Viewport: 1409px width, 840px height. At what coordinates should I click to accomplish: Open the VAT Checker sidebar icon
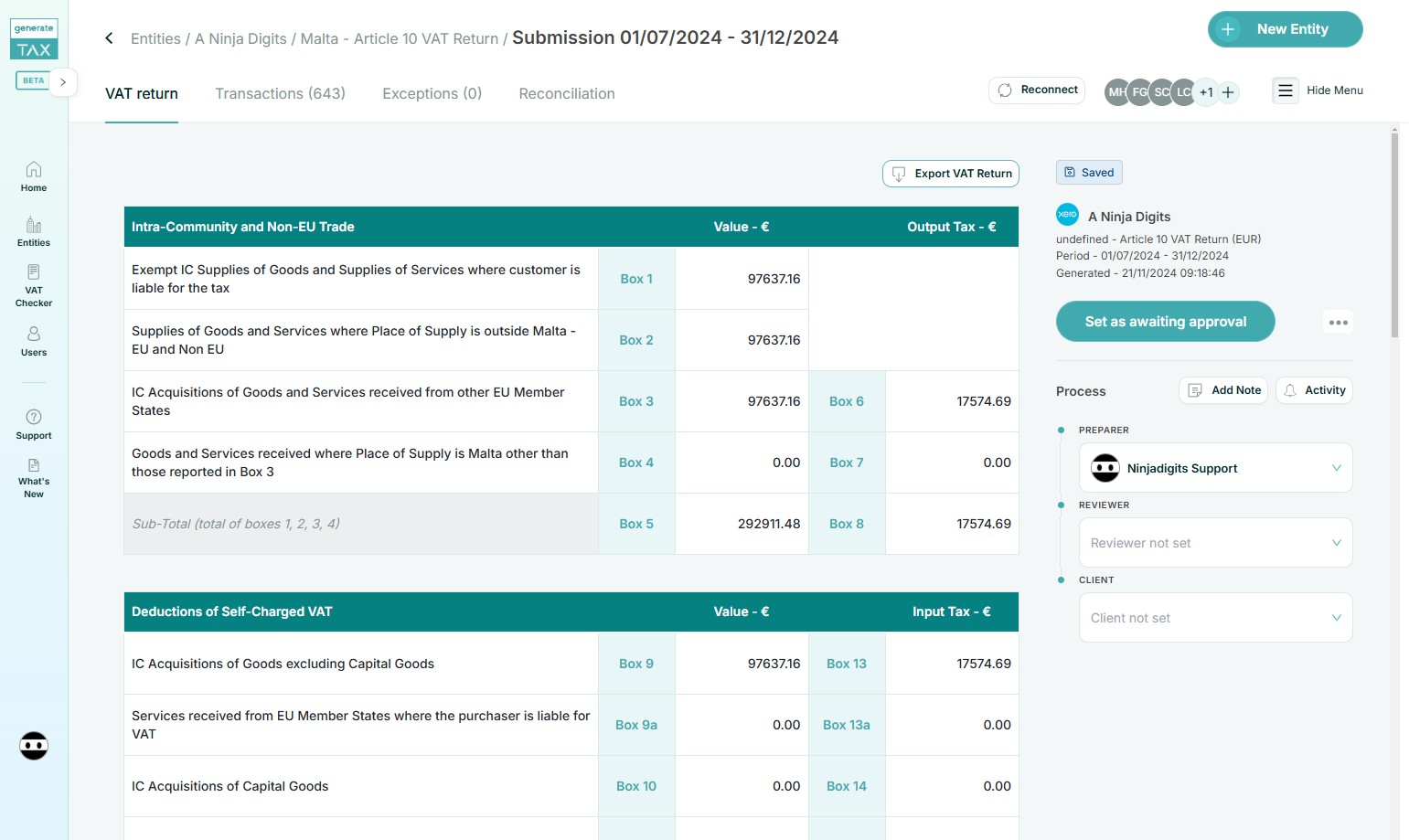point(34,285)
